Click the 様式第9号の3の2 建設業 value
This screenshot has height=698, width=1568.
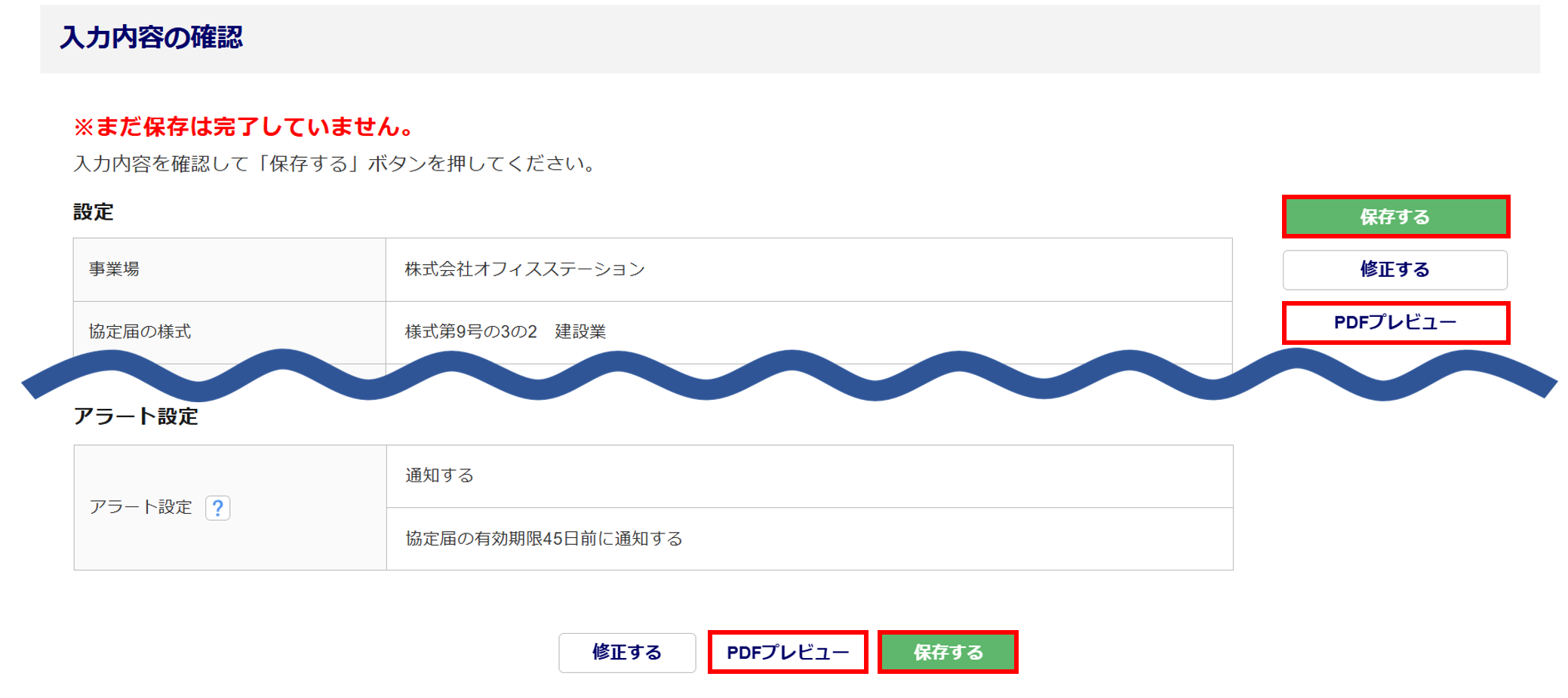505,331
